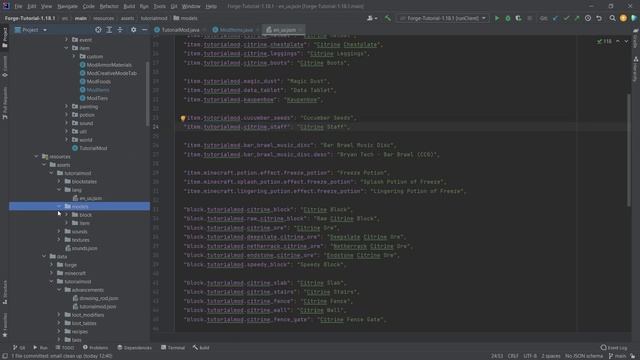Open user account dropdown icon
The height and width of the screenshot is (360, 640).
[372, 18]
